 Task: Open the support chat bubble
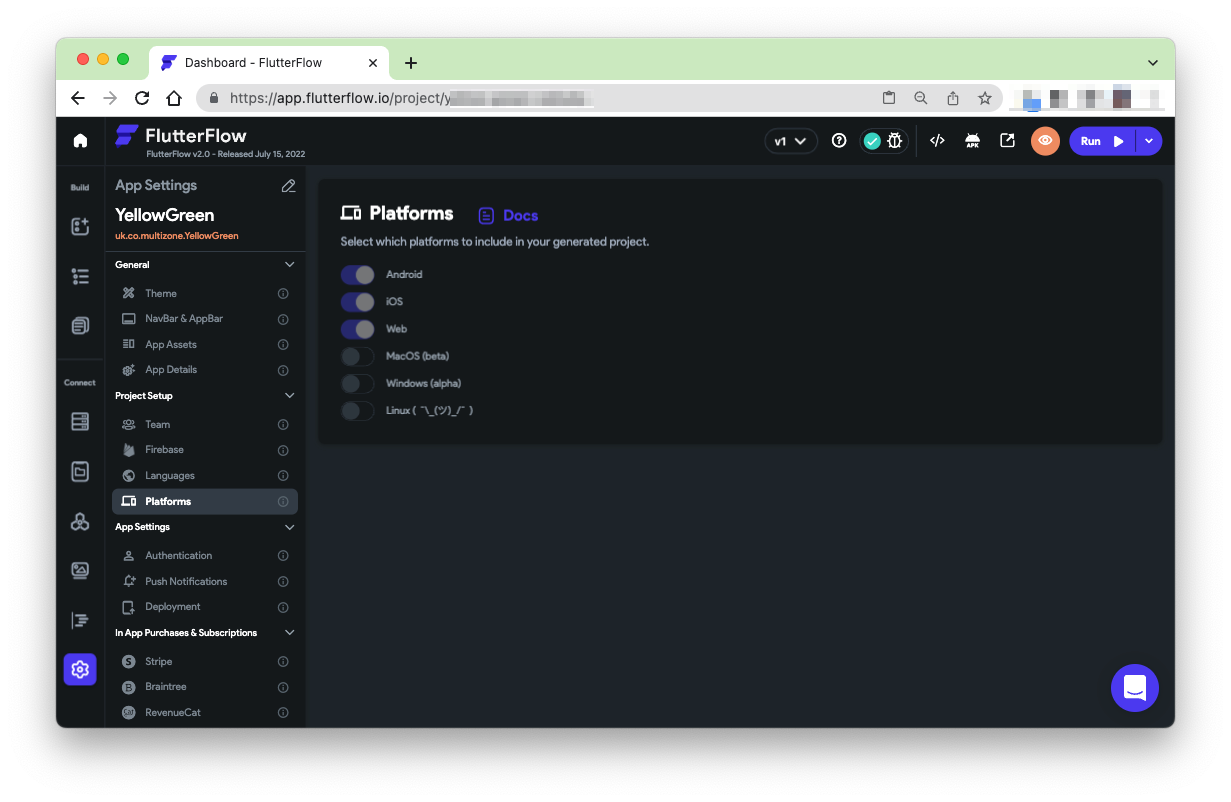[x=1135, y=688]
